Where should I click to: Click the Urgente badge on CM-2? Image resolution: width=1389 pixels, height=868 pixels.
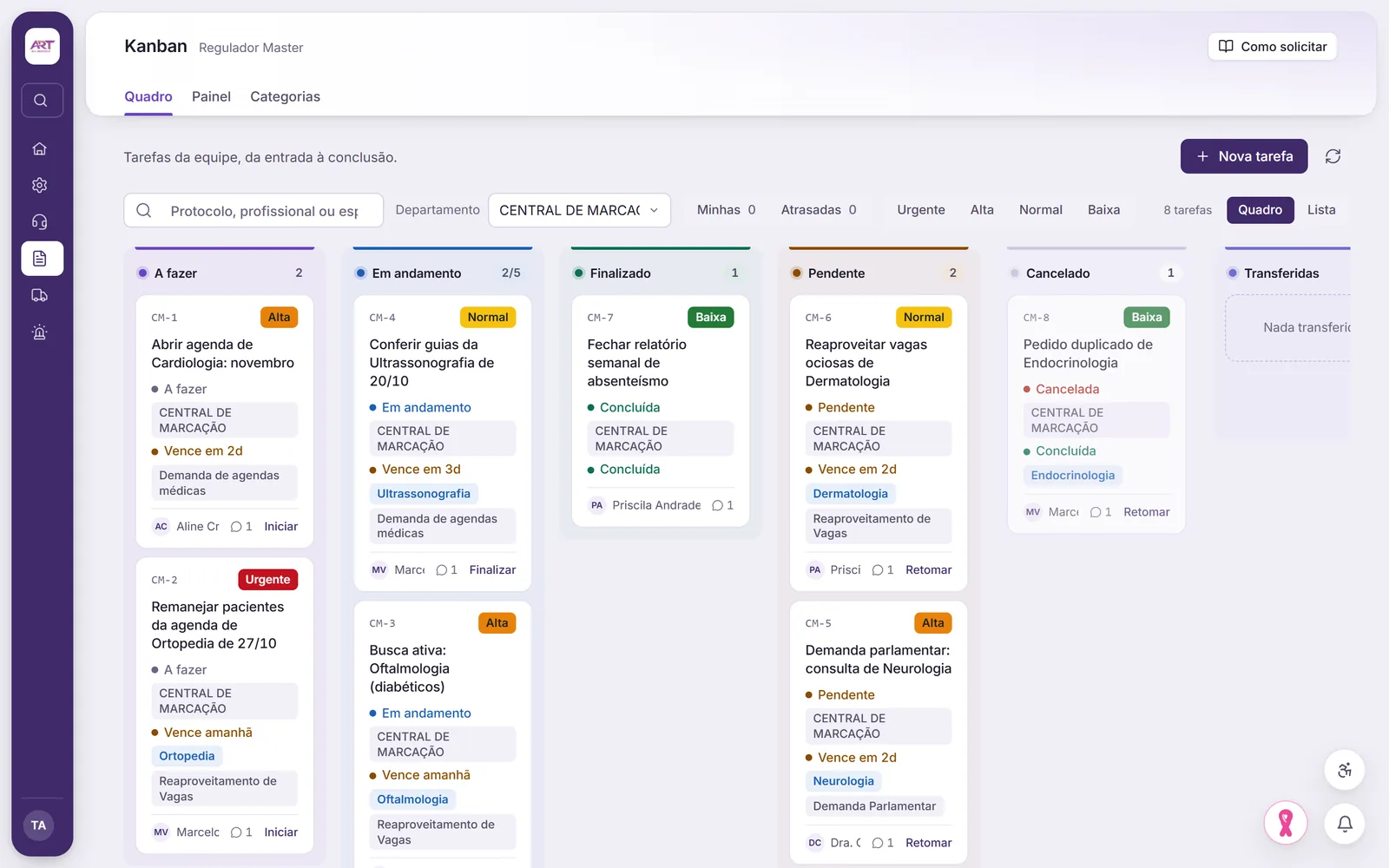coord(267,580)
